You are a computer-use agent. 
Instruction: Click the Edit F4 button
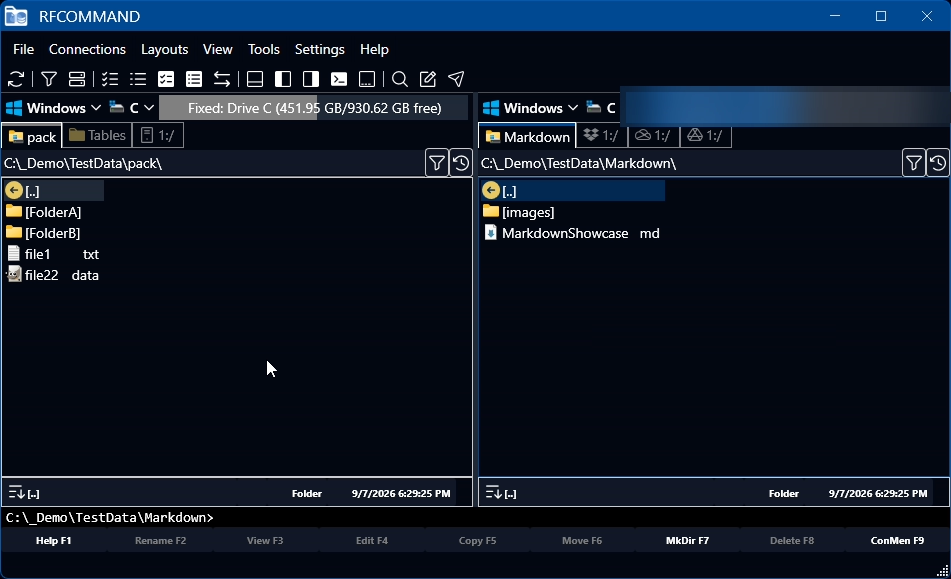[372, 540]
